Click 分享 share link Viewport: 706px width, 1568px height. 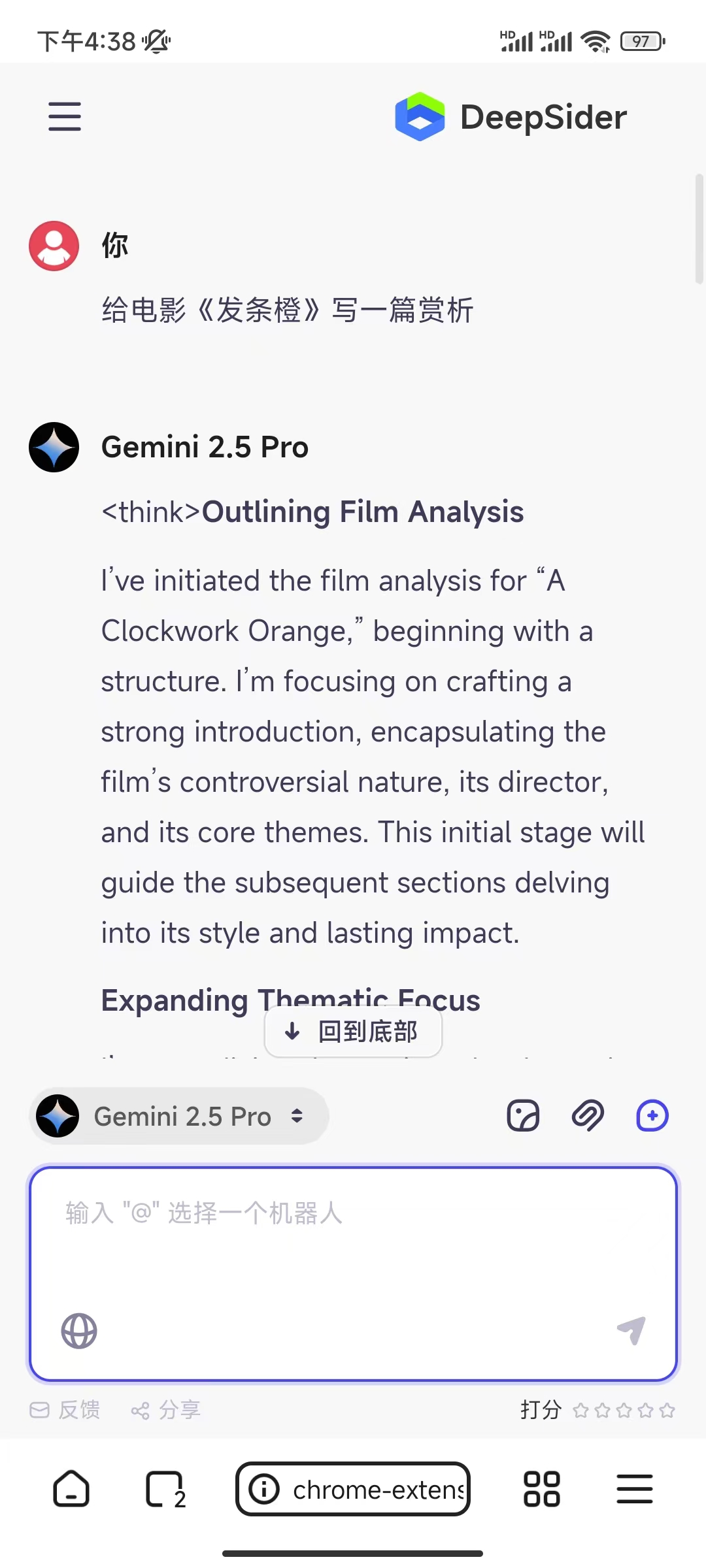coord(166,1410)
